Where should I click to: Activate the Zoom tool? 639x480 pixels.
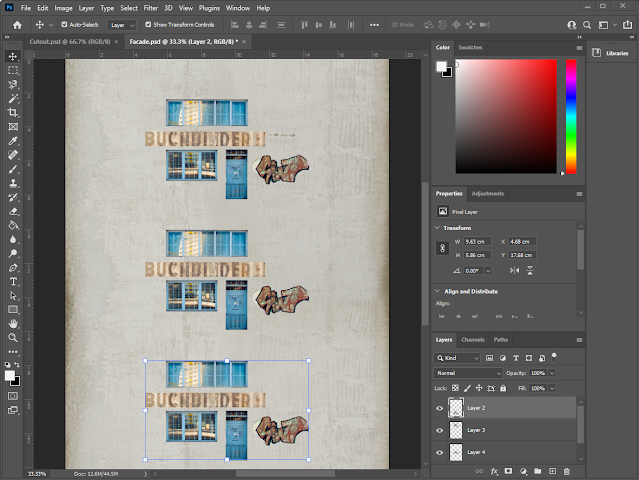coord(13,338)
